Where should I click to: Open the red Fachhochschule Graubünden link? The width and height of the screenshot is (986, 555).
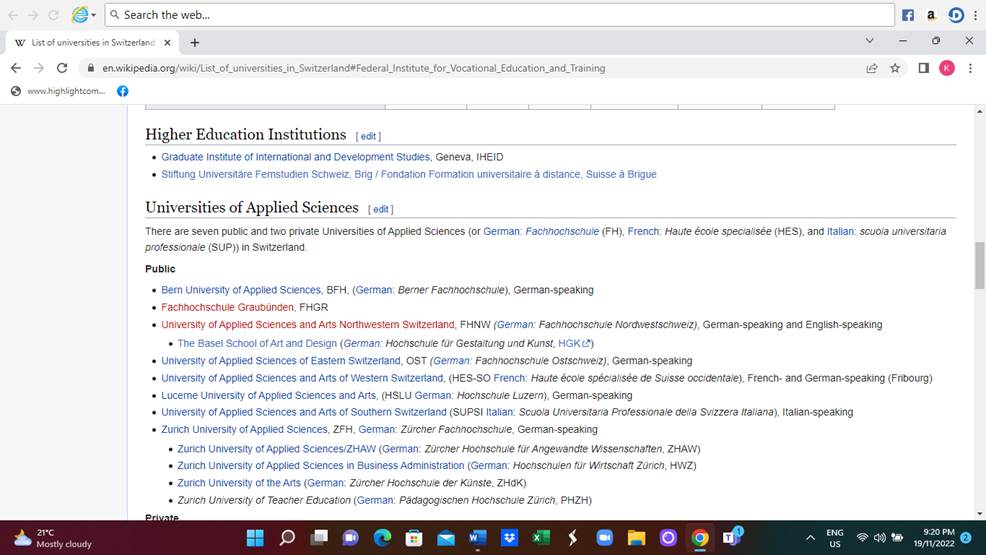pos(227,307)
